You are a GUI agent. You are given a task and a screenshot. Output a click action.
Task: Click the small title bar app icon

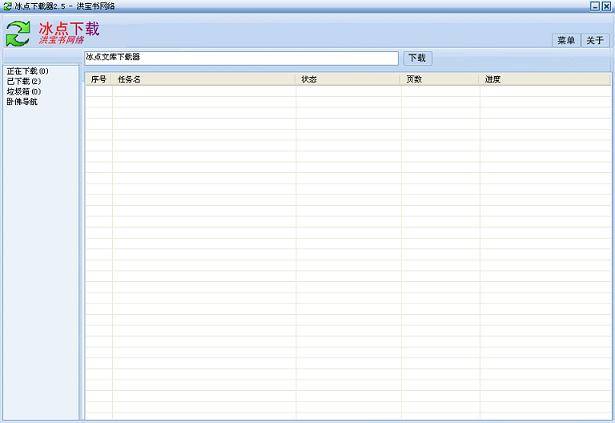[7, 6]
